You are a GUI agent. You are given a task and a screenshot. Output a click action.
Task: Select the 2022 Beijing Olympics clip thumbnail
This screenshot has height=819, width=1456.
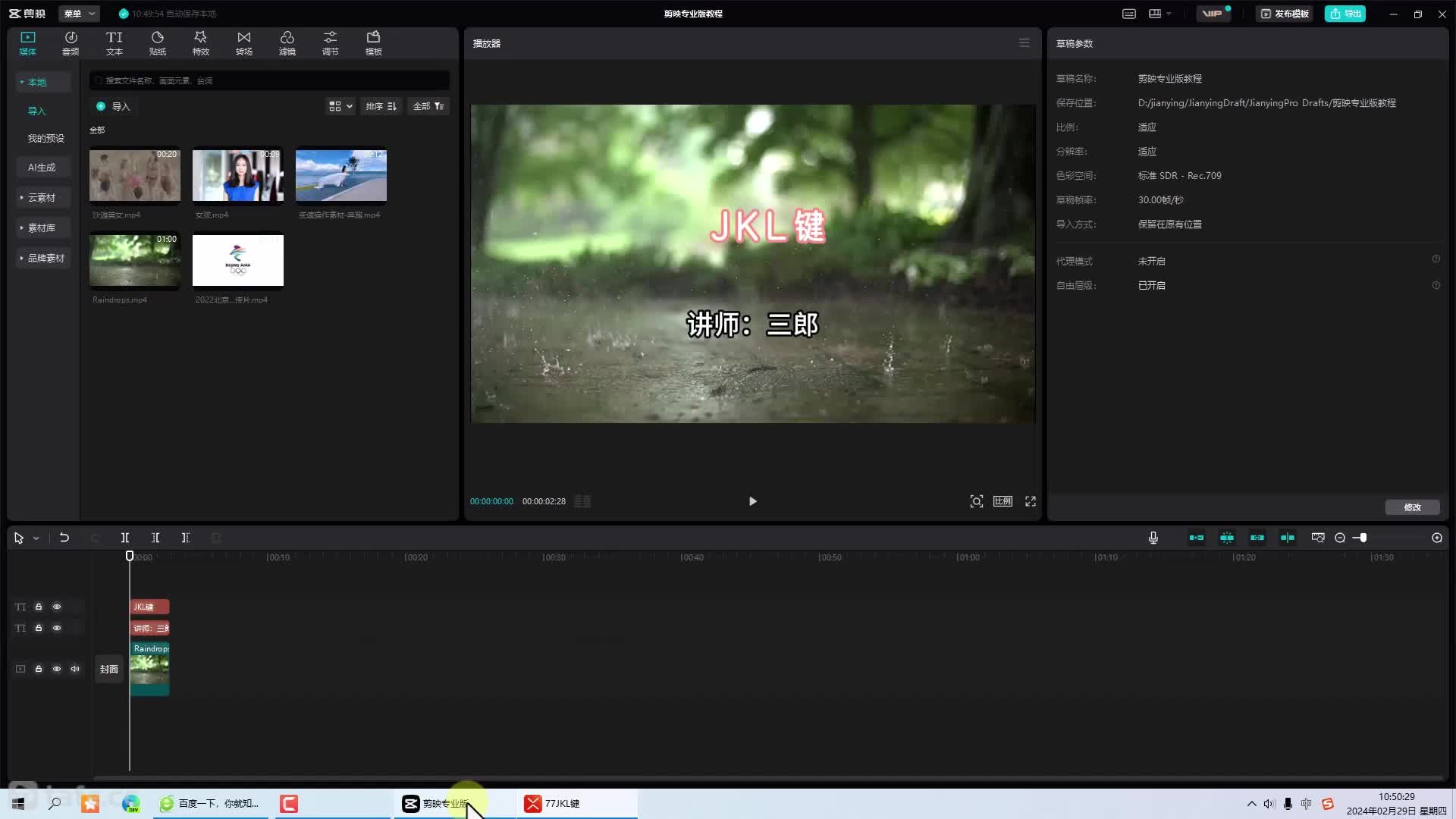238,260
